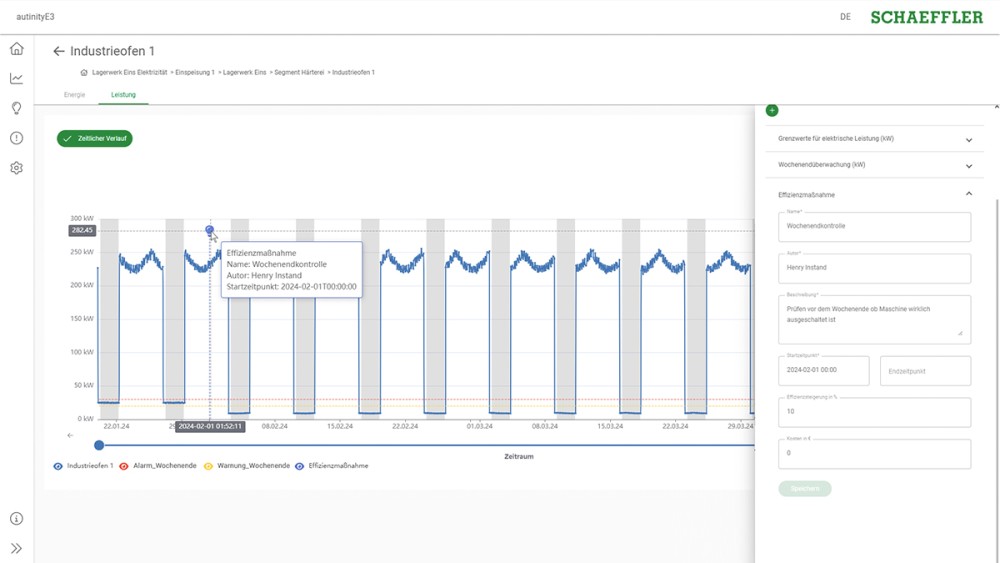Click the Zeitraum slider handle
The image size is (1000, 563).
(99, 445)
